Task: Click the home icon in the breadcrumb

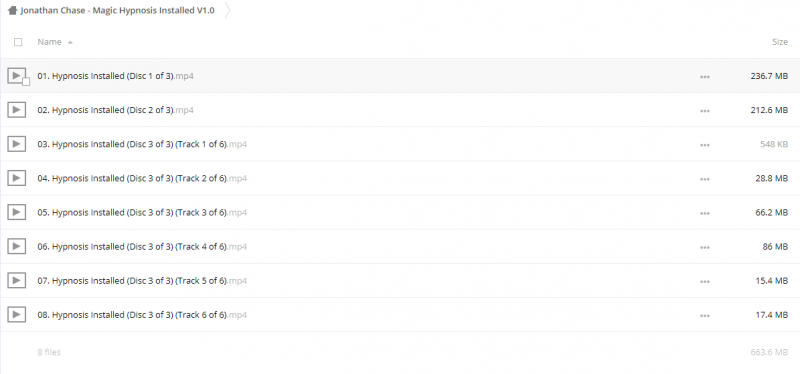Action: click(13, 11)
